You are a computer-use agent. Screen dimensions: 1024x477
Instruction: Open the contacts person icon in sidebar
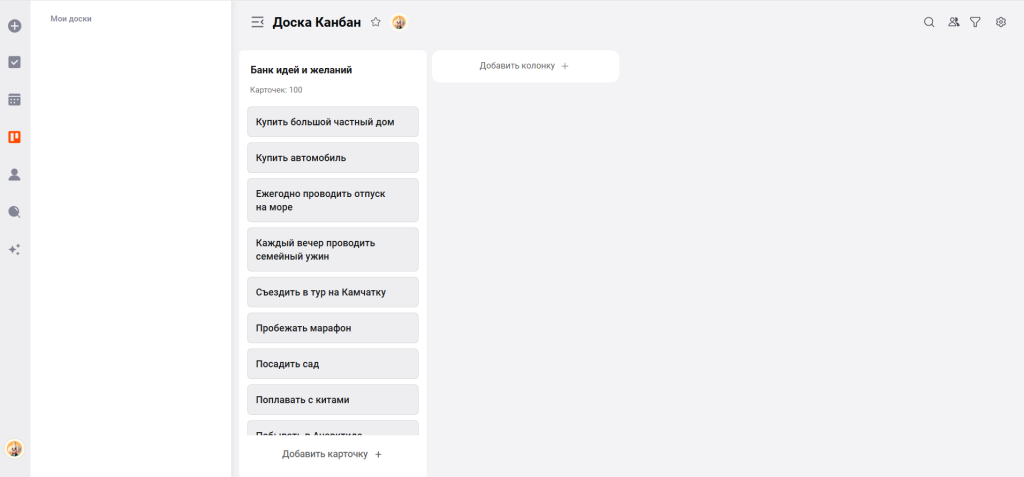15,175
